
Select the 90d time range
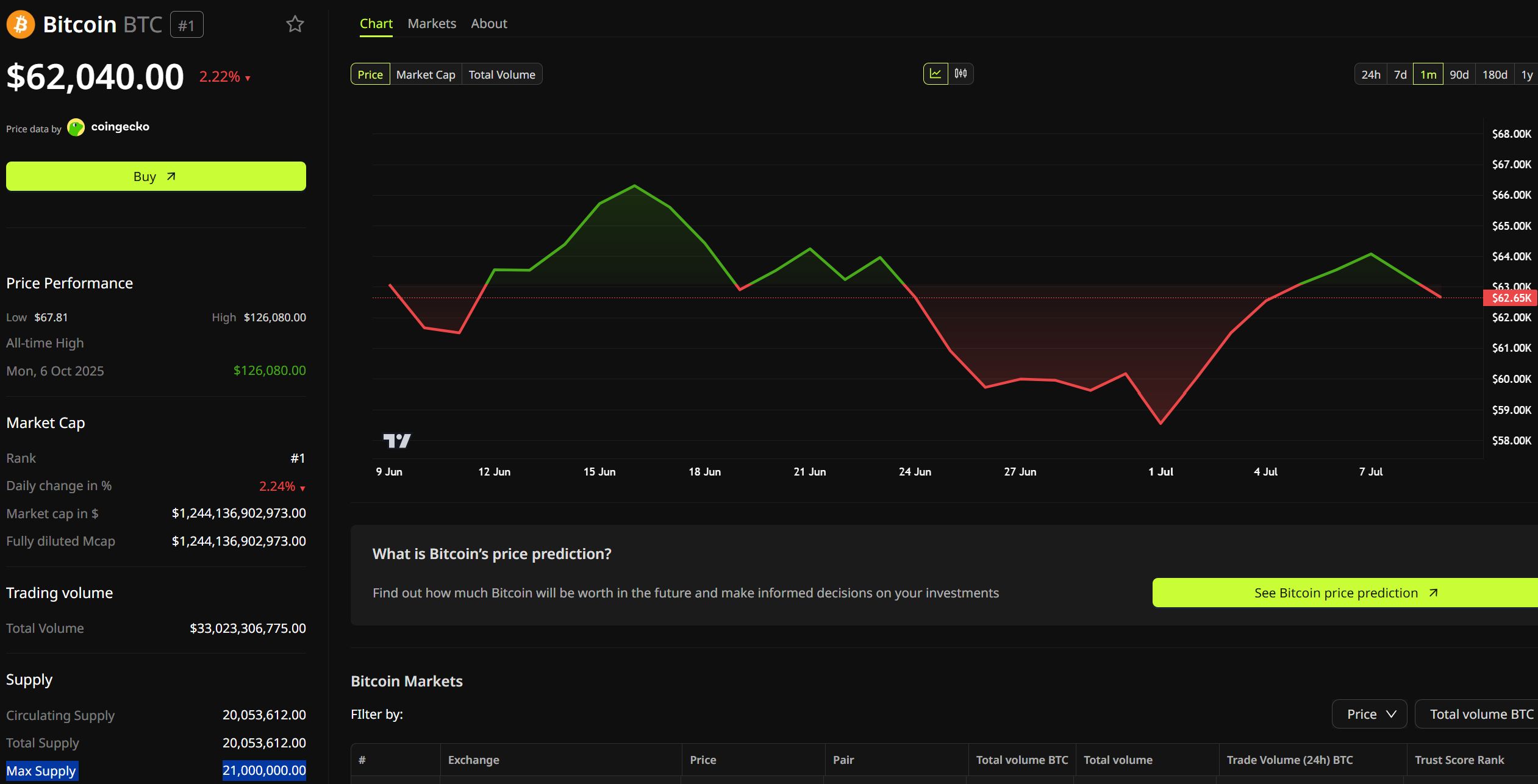click(1459, 74)
